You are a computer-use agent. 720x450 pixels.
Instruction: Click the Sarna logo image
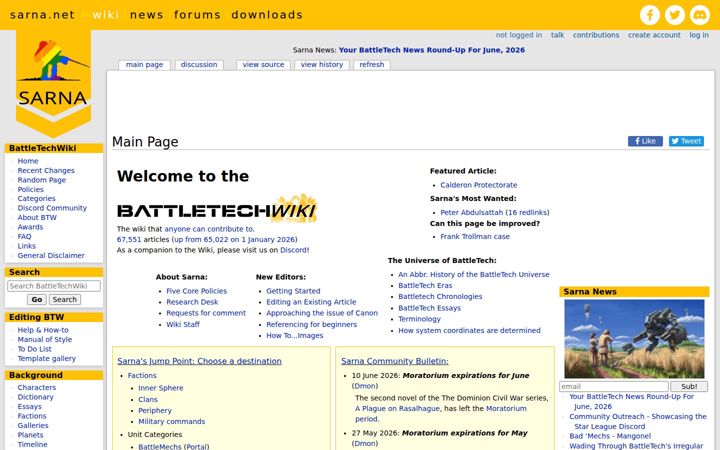click(53, 84)
